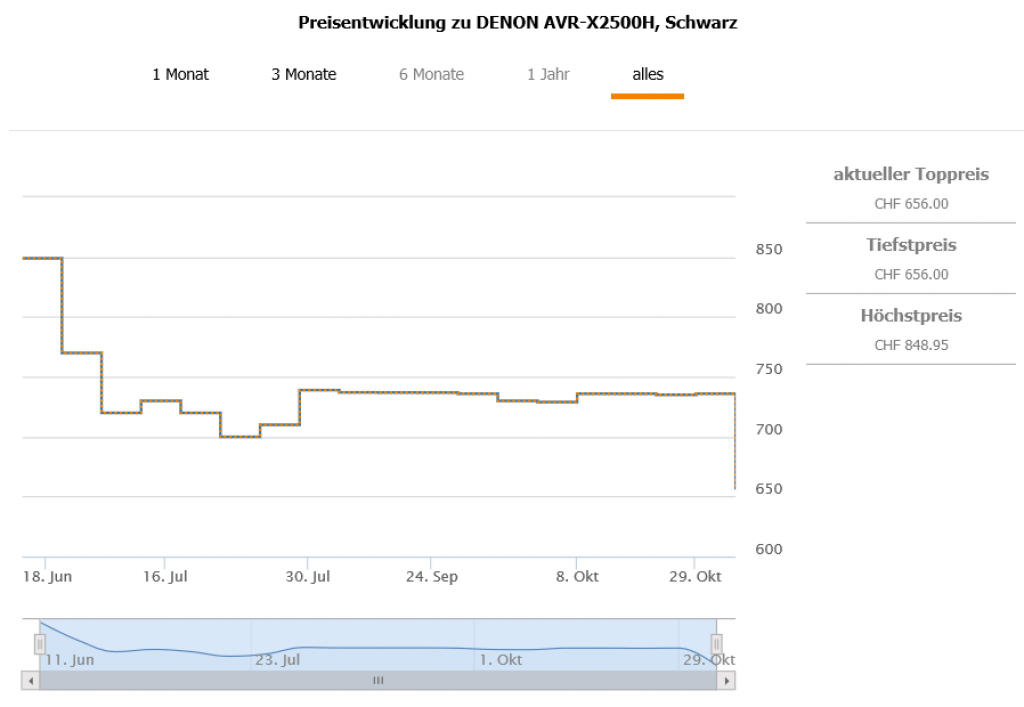Click the Höchstpreis heading
1024x707 pixels.
[911, 315]
